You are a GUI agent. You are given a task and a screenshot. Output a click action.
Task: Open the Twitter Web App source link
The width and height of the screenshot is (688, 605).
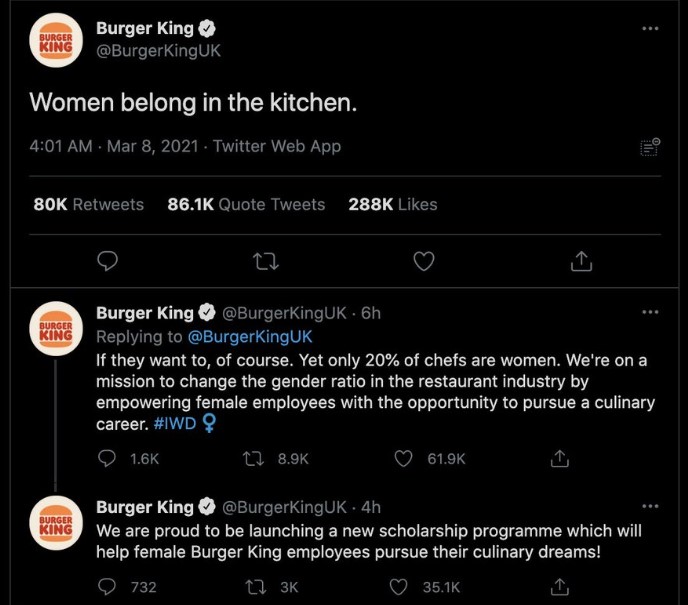coord(277,146)
